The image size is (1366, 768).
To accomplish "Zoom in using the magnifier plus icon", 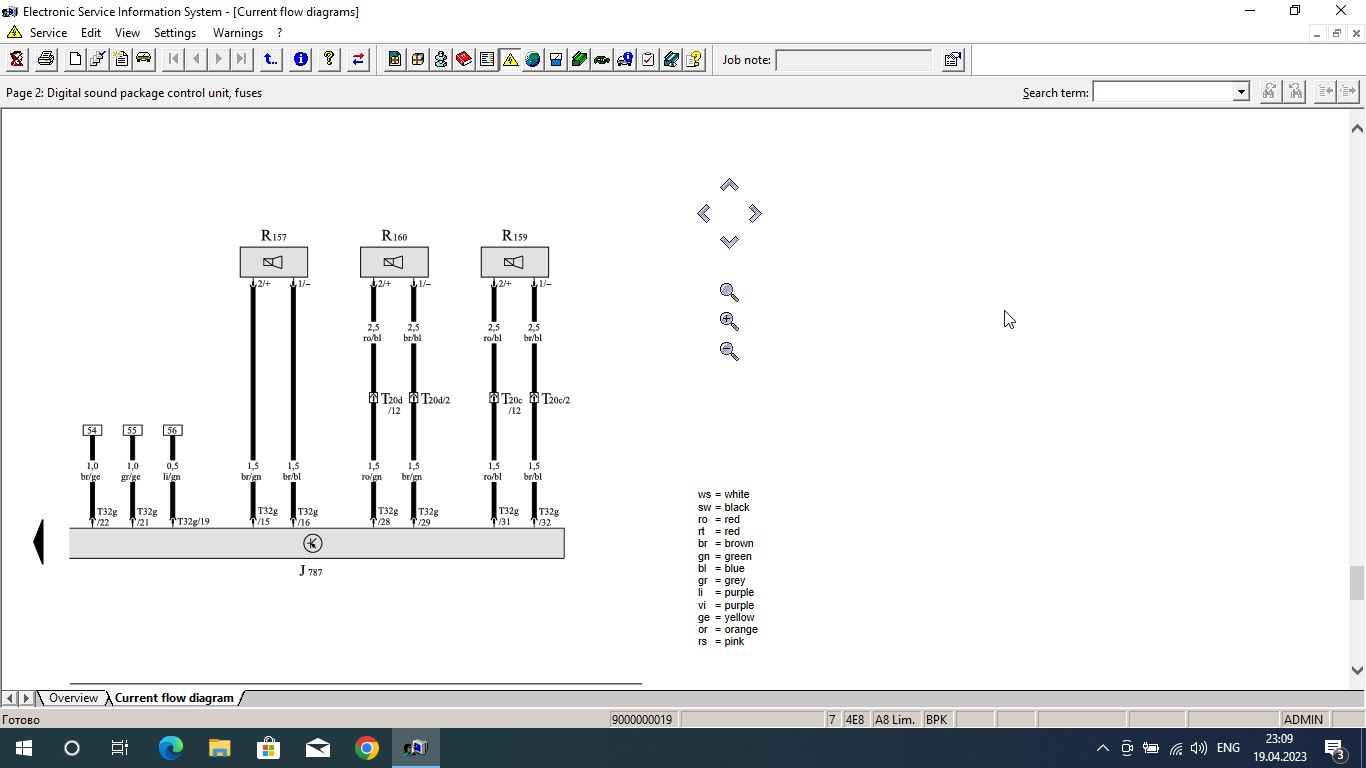I will coord(729,322).
